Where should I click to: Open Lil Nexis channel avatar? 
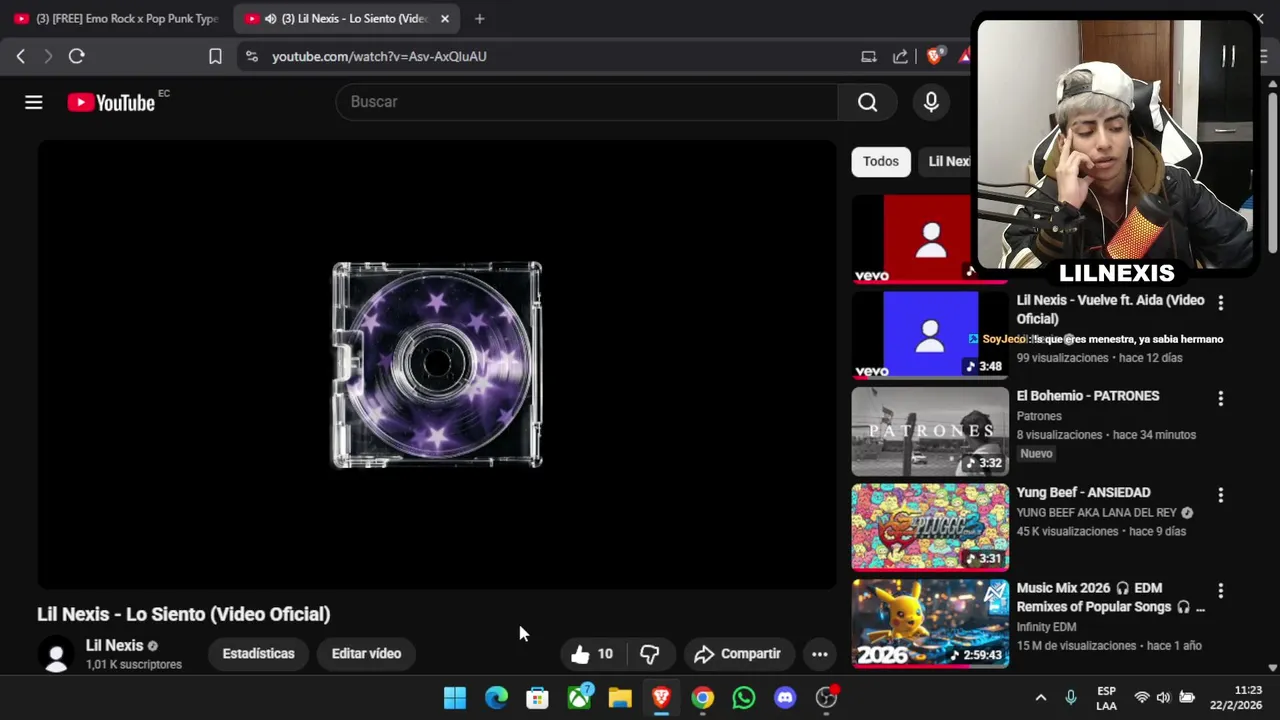point(56,654)
